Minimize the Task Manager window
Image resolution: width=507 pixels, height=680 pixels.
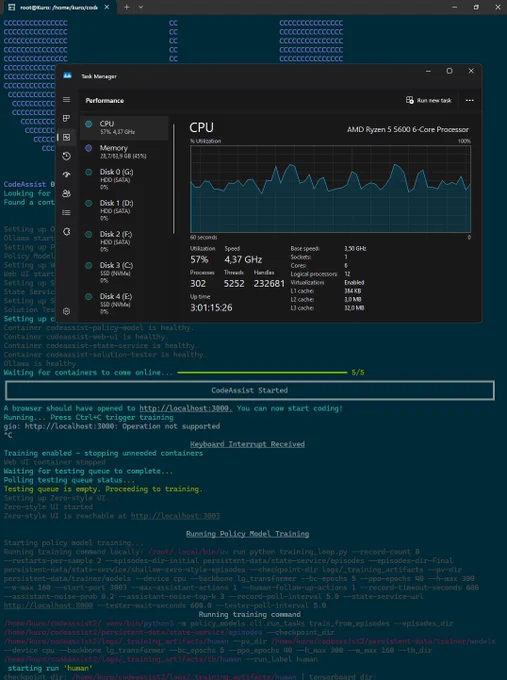[x=428, y=71]
